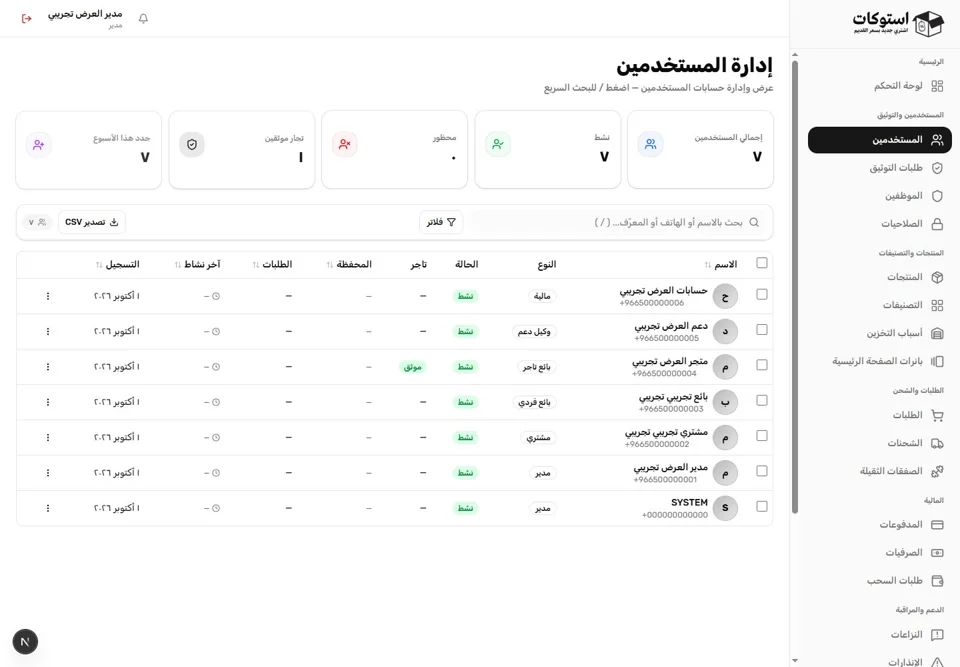Click the المدفوعات card icon
Image resolution: width=960 pixels, height=667 pixels.
click(937, 525)
